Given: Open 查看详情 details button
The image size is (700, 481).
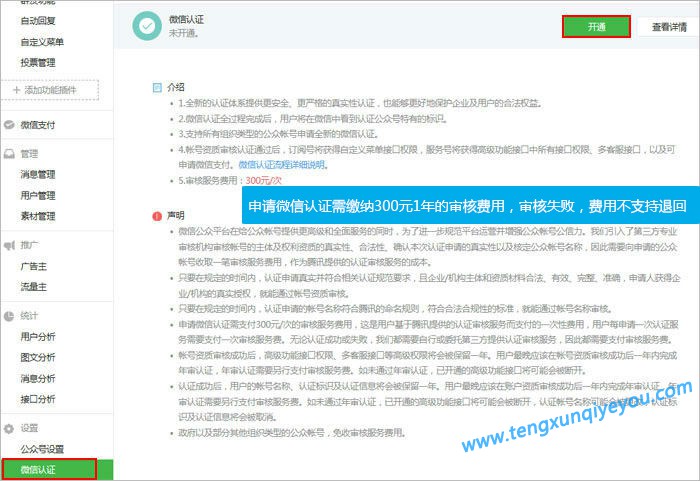Looking at the screenshot, I should click(669, 27).
